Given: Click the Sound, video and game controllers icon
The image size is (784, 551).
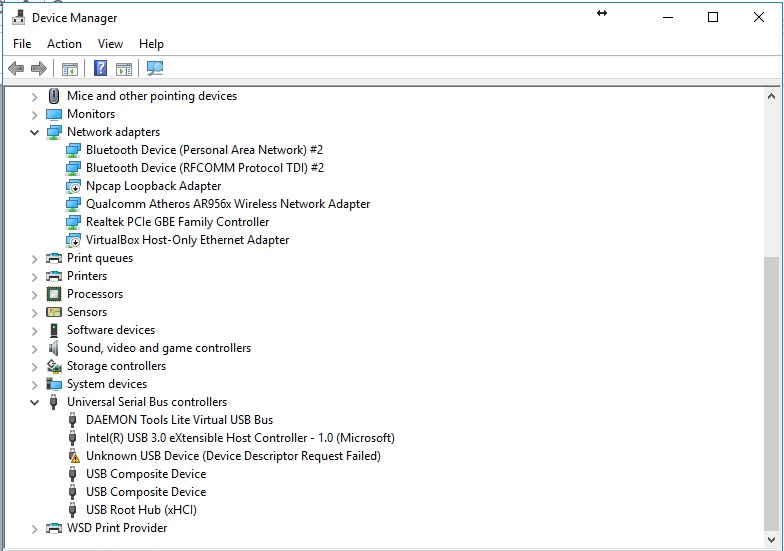Looking at the screenshot, I should 54,348.
